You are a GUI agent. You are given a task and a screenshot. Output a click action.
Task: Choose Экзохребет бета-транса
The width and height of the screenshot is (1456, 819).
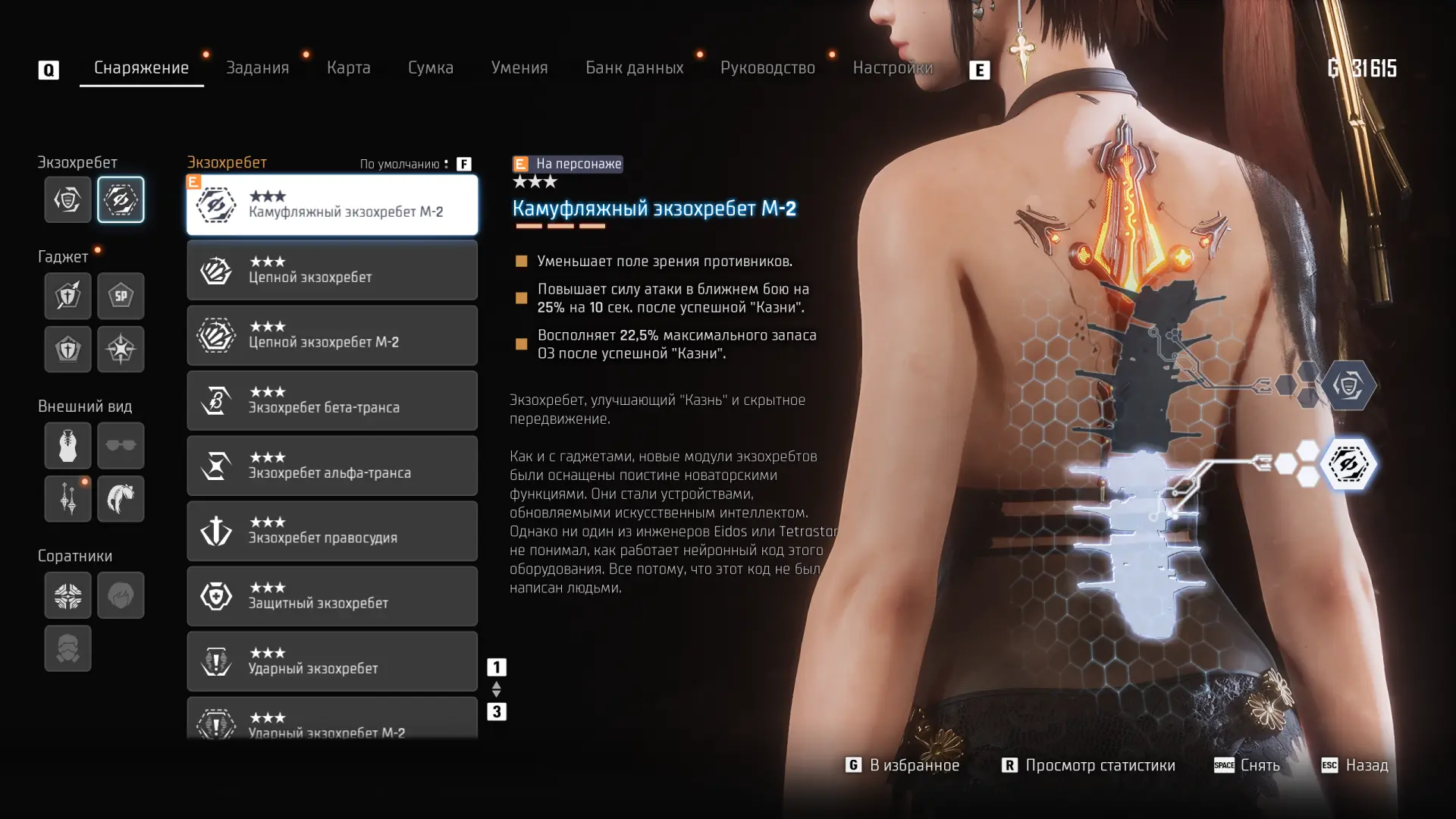coord(332,400)
